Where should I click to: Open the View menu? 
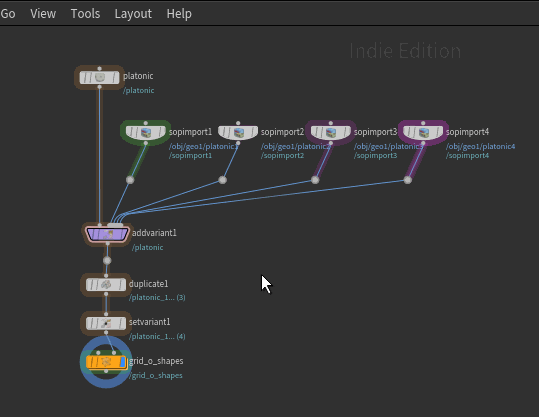point(43,14)
